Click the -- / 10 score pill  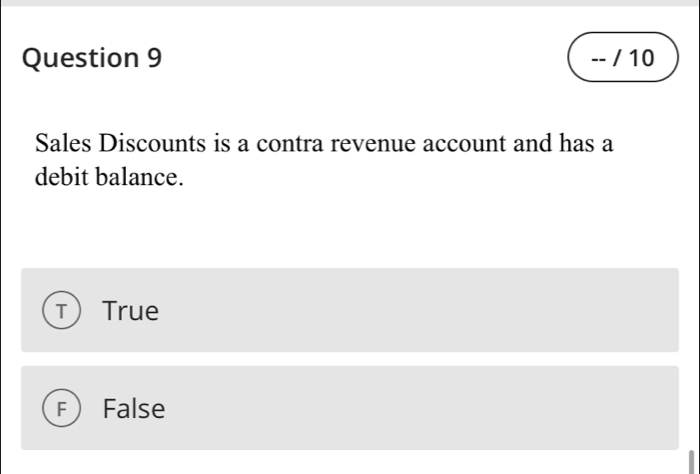623,57
